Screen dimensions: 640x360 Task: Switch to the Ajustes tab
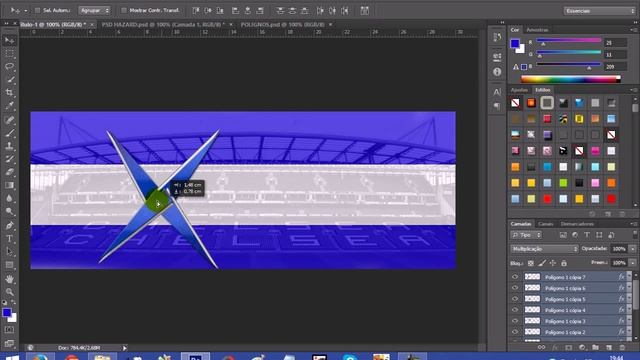click(519, 90)
